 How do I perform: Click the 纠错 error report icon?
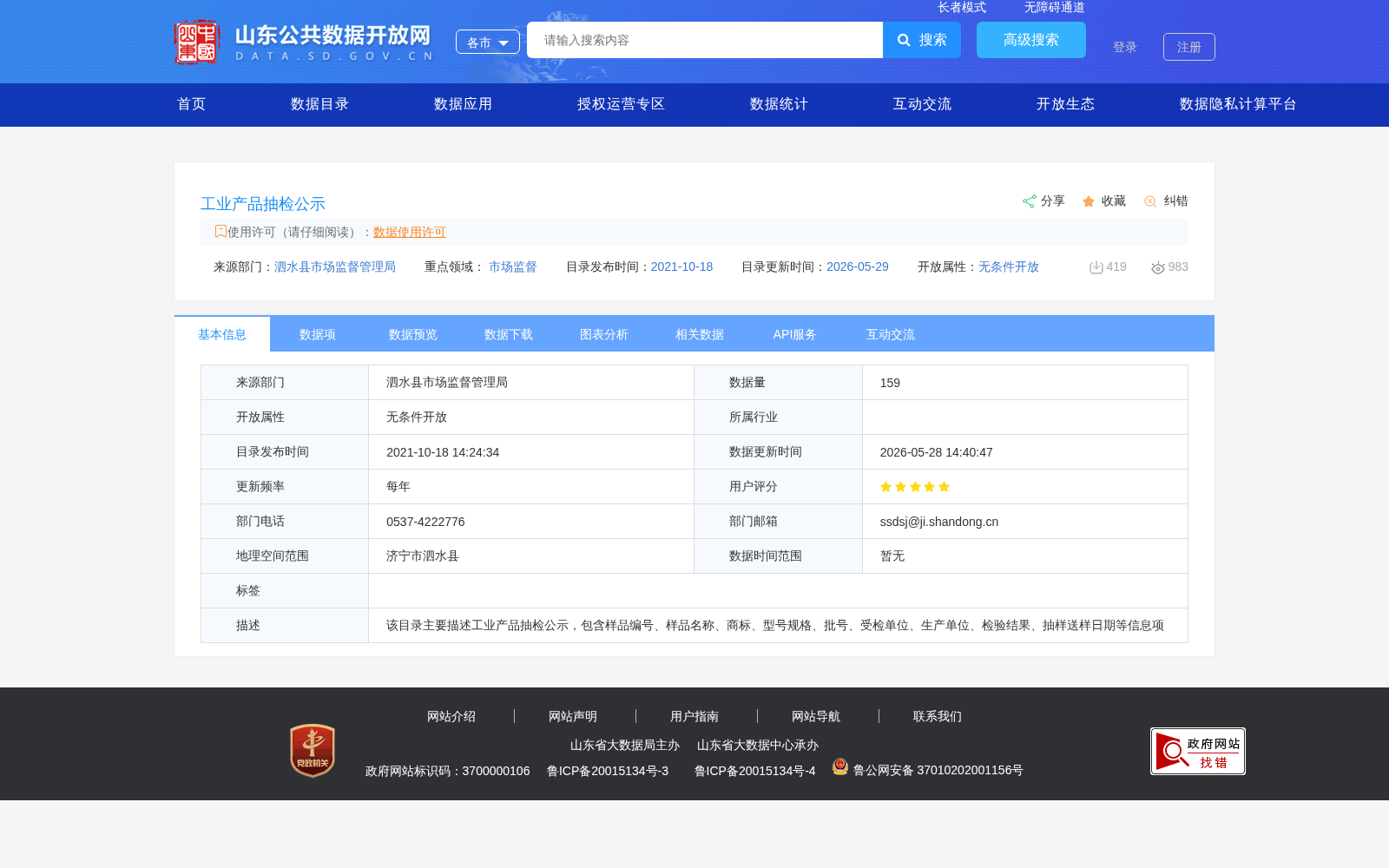click(1150, 201)
